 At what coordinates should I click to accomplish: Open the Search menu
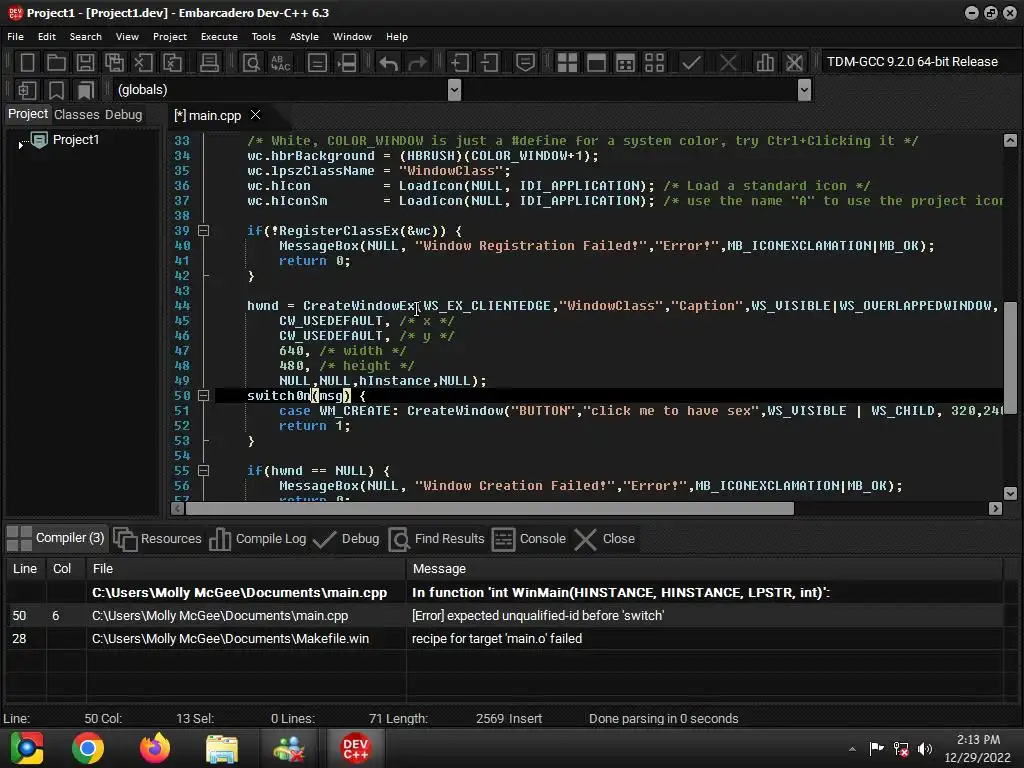86,37
